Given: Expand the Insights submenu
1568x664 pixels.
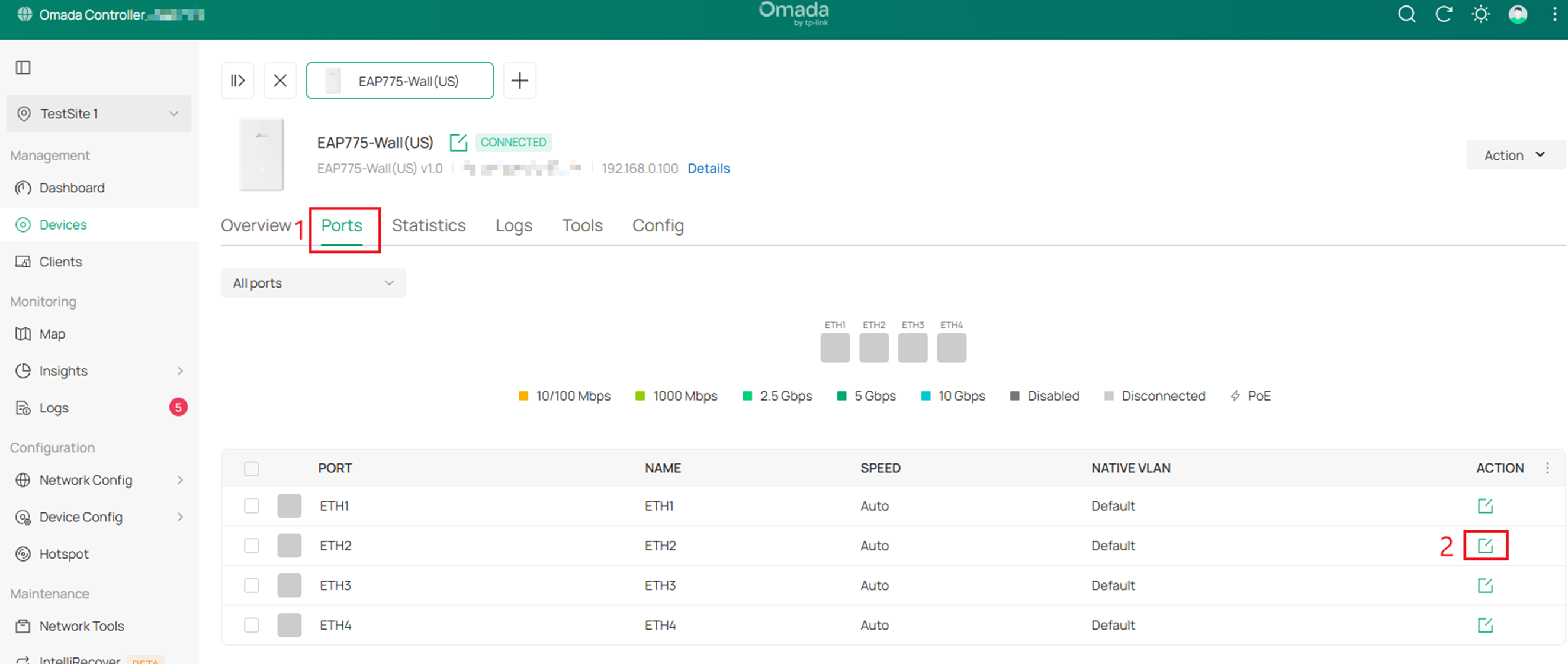Looking at the screenshot, I should coord(180,371).
